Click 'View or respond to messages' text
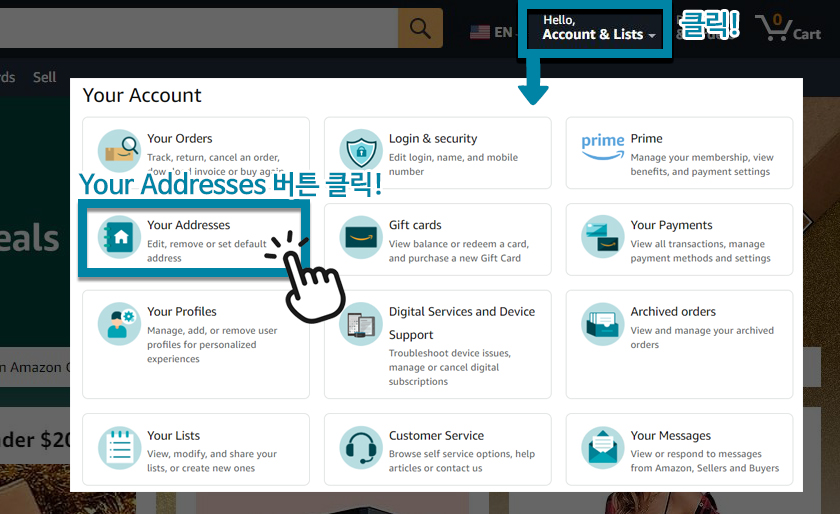 pos(704,460)
